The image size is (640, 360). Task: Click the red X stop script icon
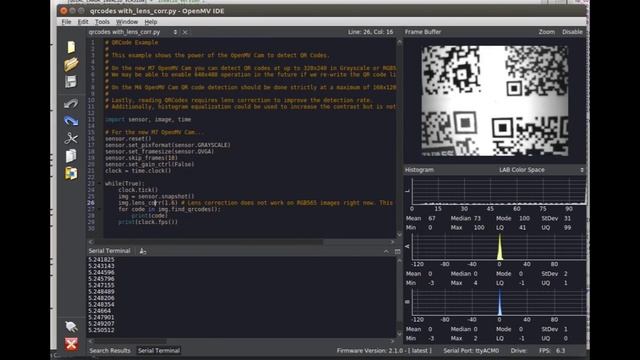coord(71,344)
